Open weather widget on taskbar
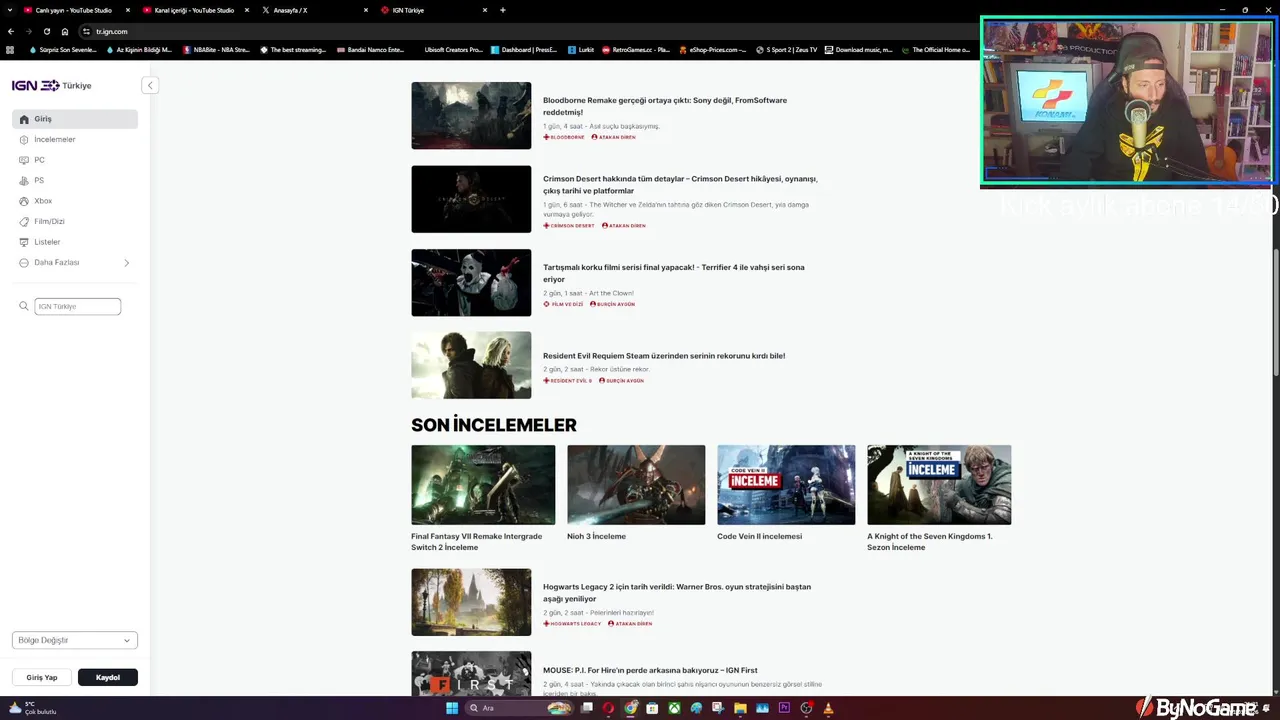The height and width of the screenshot is (720, 1280). click(x=33, y=708)
